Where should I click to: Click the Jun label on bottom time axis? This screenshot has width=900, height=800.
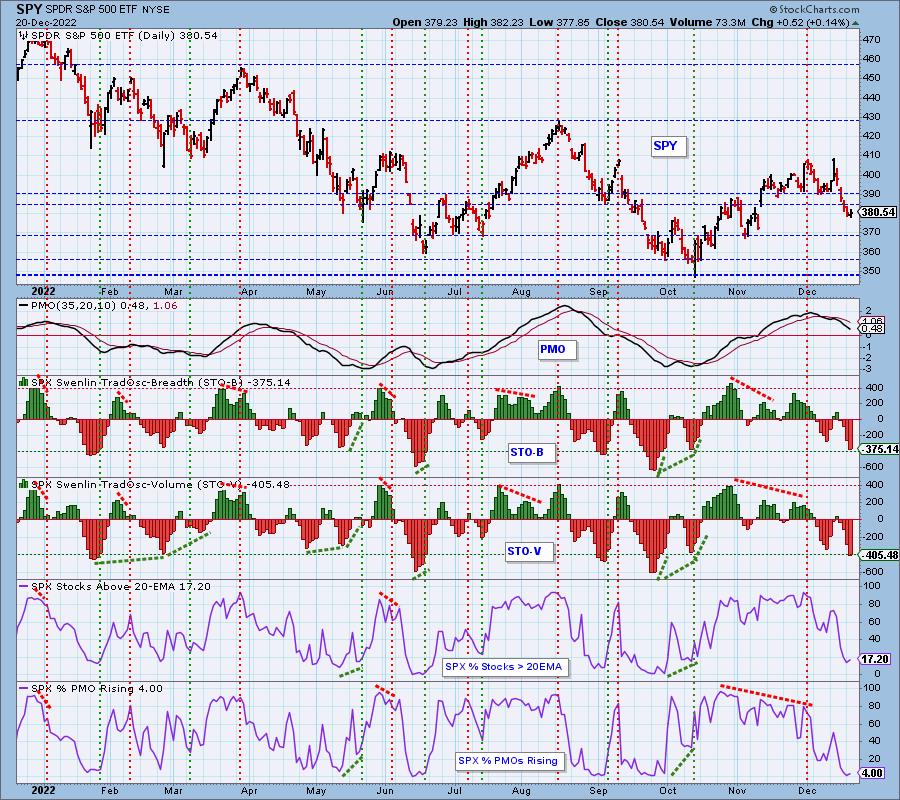(x=385, y=790)
